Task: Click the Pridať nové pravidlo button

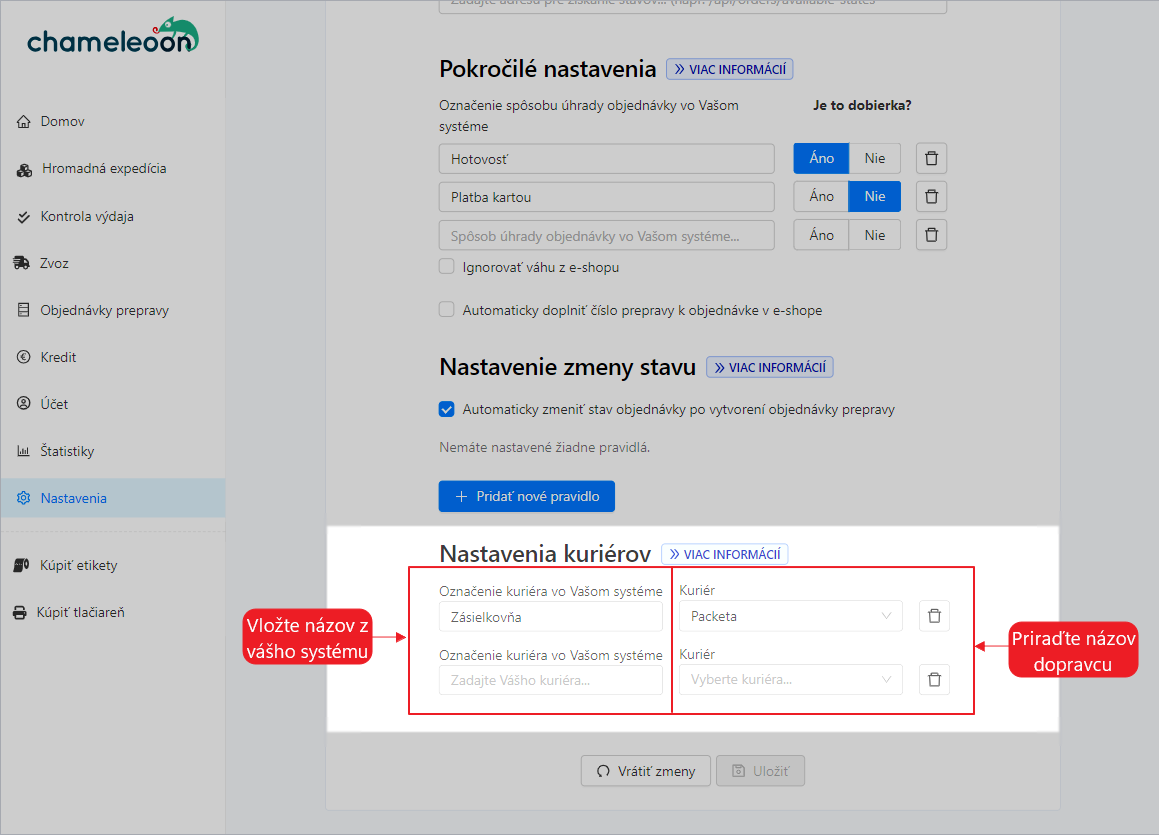Action: click(x=526, y=496)
